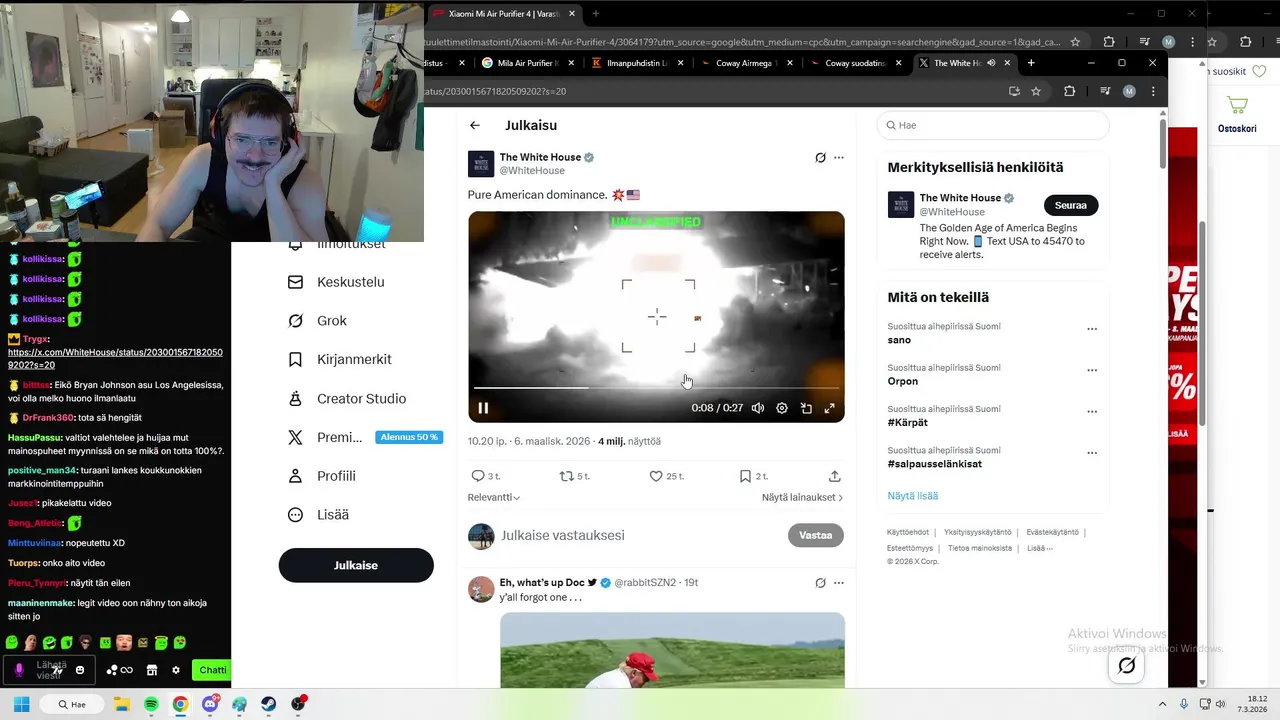Open the Trygx tweet link in chat
This screenshot has height=720, width=1280.
[x=115, y=359]
